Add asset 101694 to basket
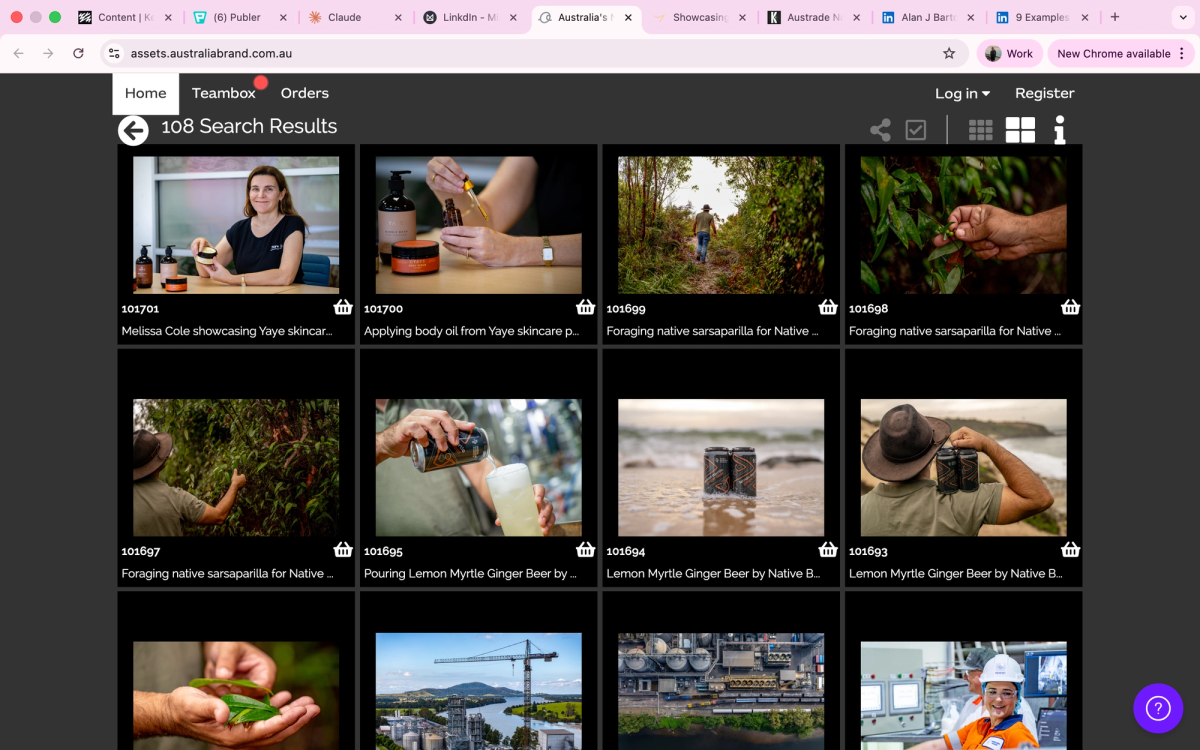 pyautogui.click(x=828, y=549)
